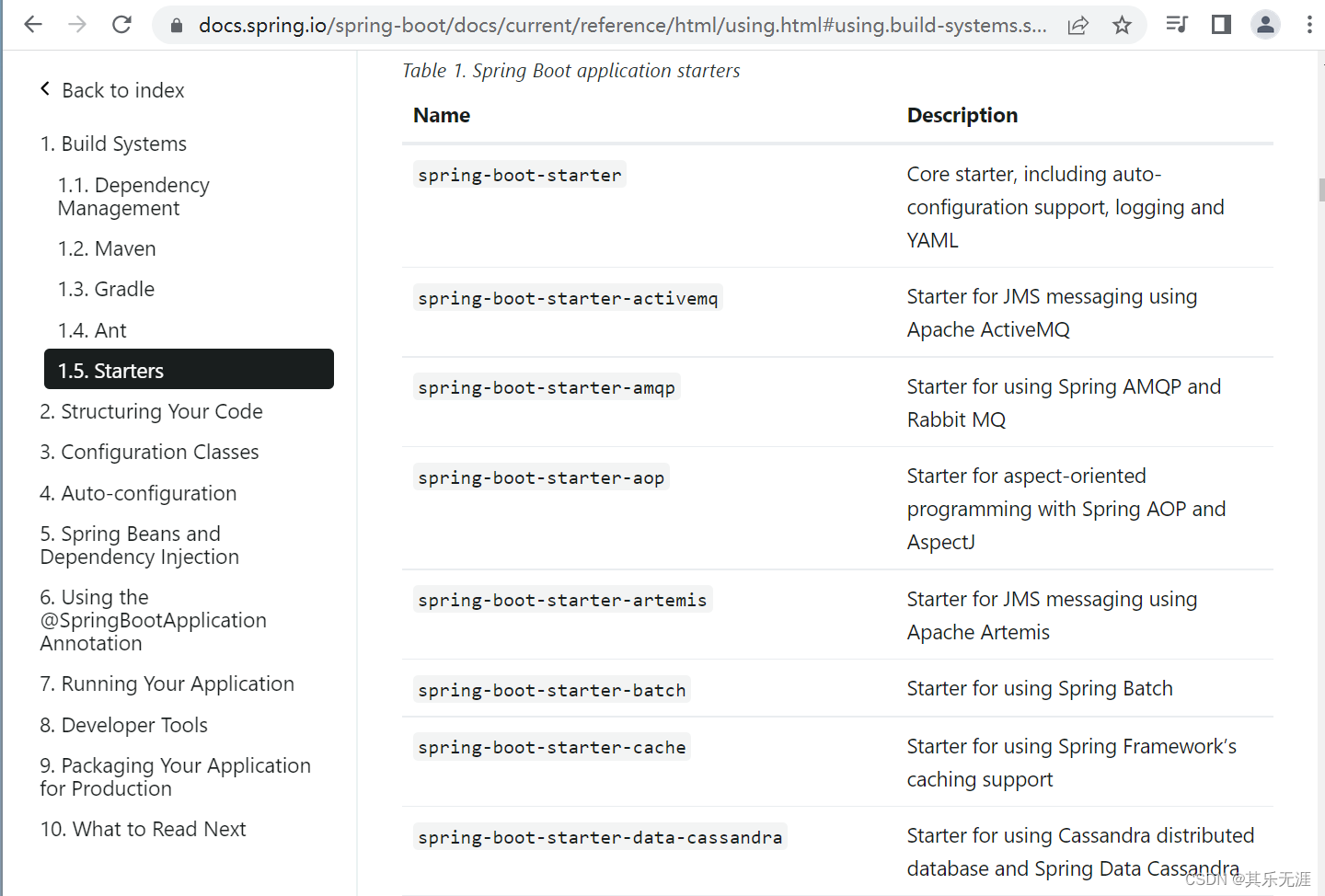Screen dimensions: 1325x896
Task: Open 8. Developer Tools
Action: coord(123,725)
